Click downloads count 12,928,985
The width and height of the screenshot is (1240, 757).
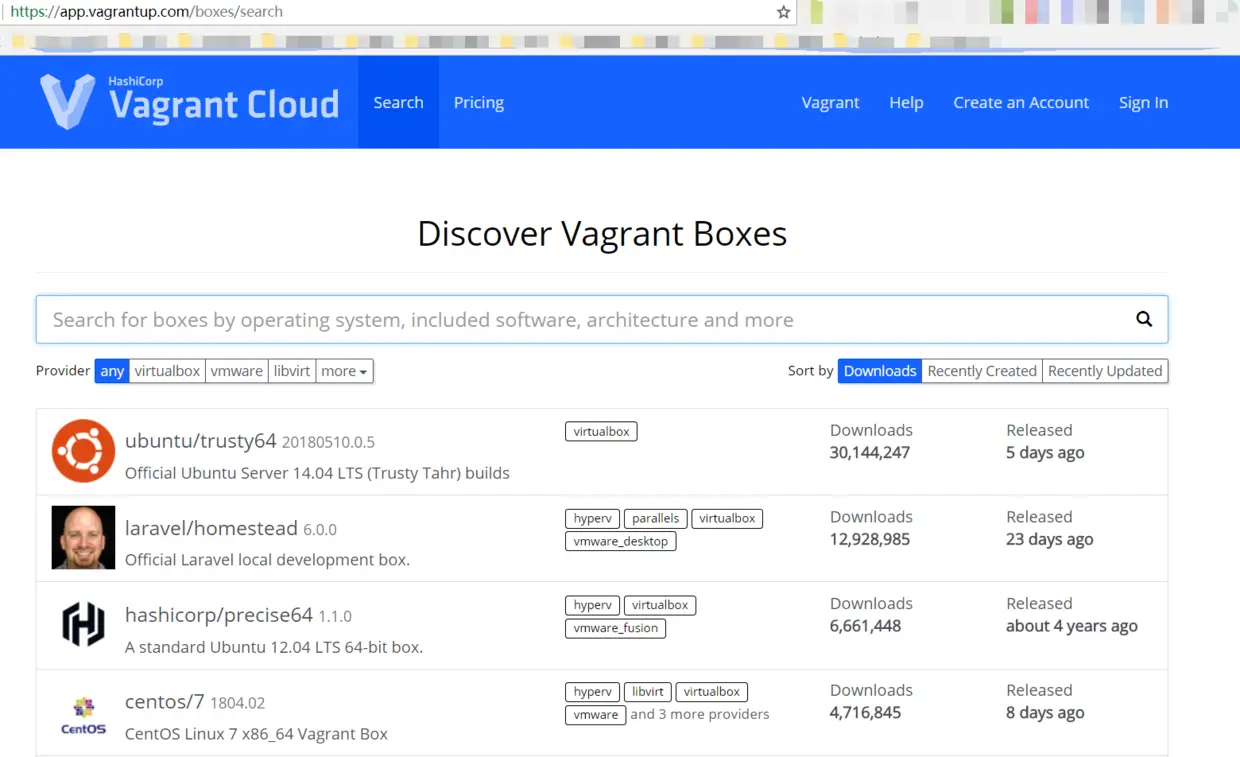point(870,540)
